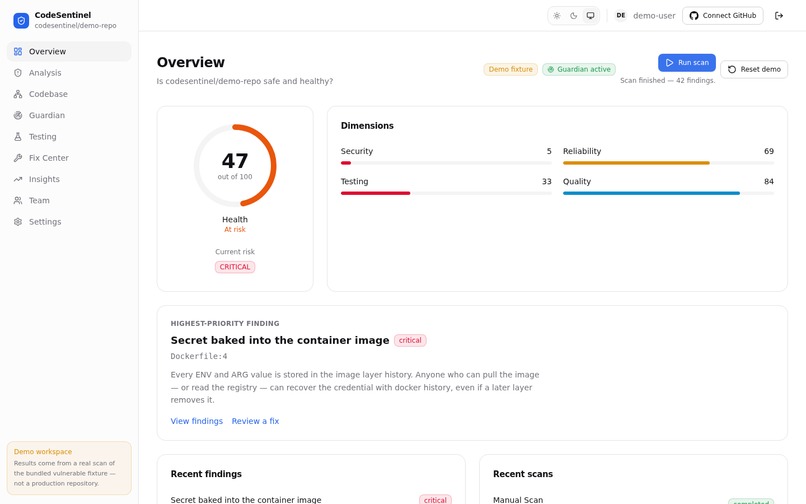
Task: Click the 'Secret baked into the container image' heading
Action: pos(280,340)
